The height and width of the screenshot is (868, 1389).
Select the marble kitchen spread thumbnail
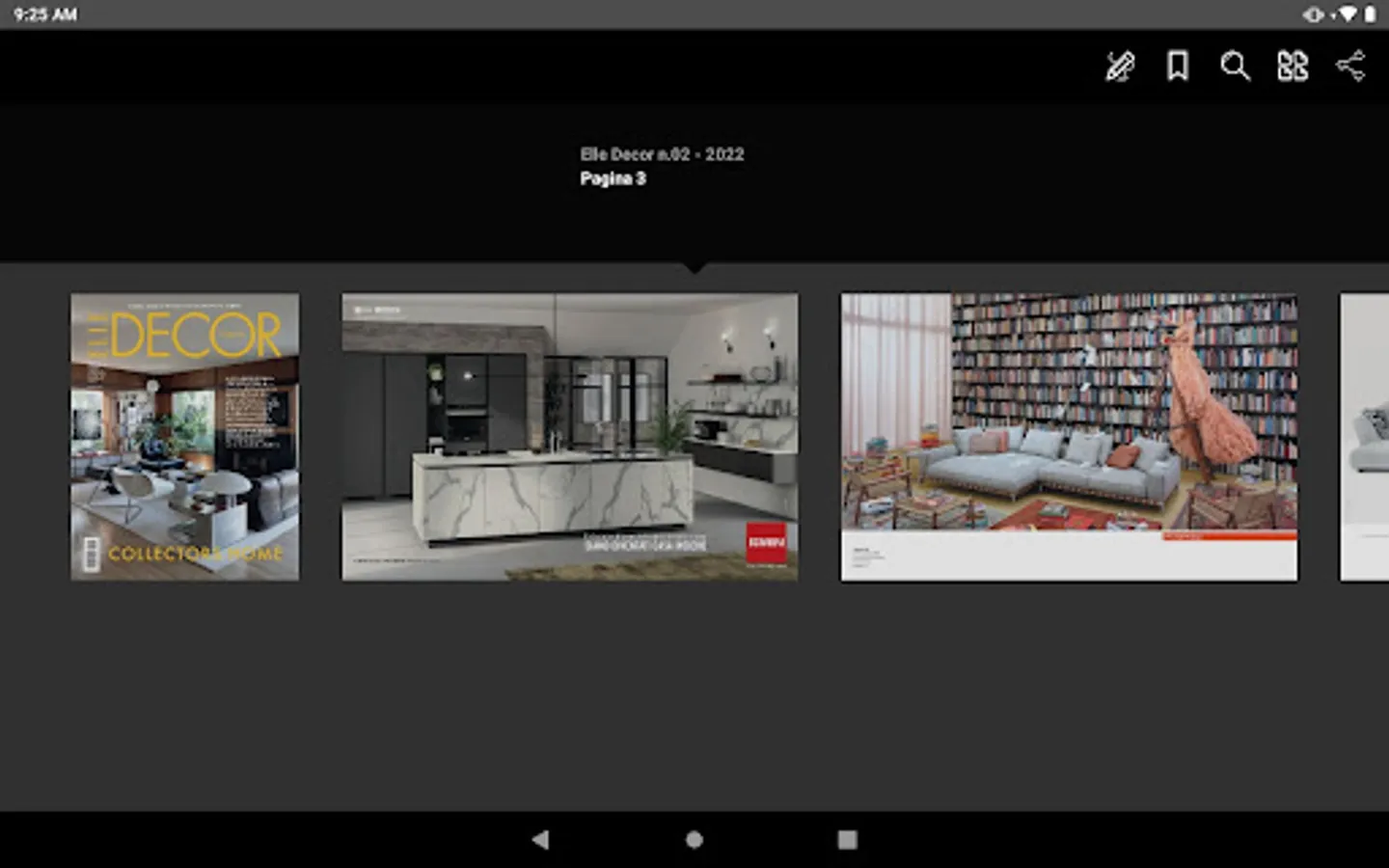click(x=570, y=437)
